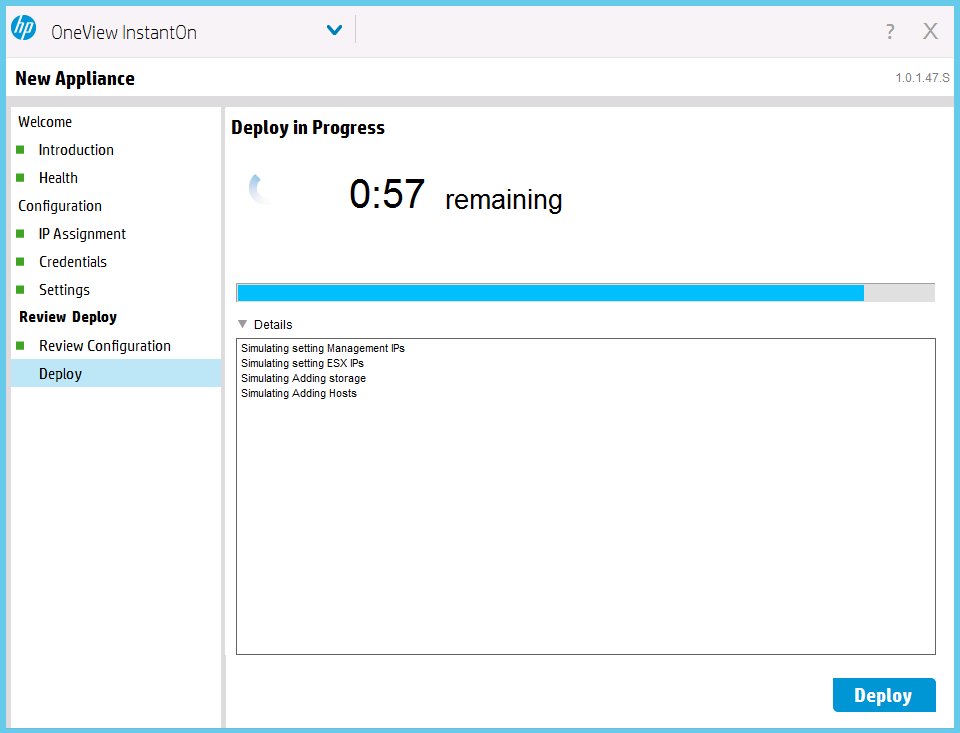Click the 'Simulating Adding Hosts' log line

point(299,393)
